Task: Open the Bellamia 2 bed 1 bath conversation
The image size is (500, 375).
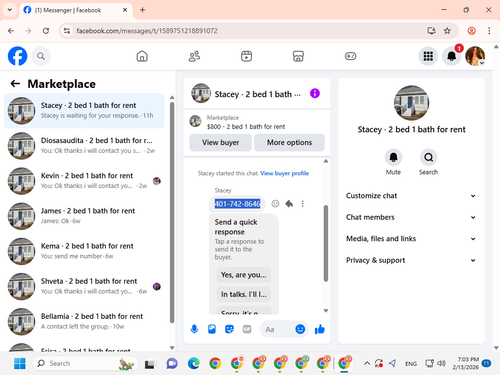Action: coord(84,322)
